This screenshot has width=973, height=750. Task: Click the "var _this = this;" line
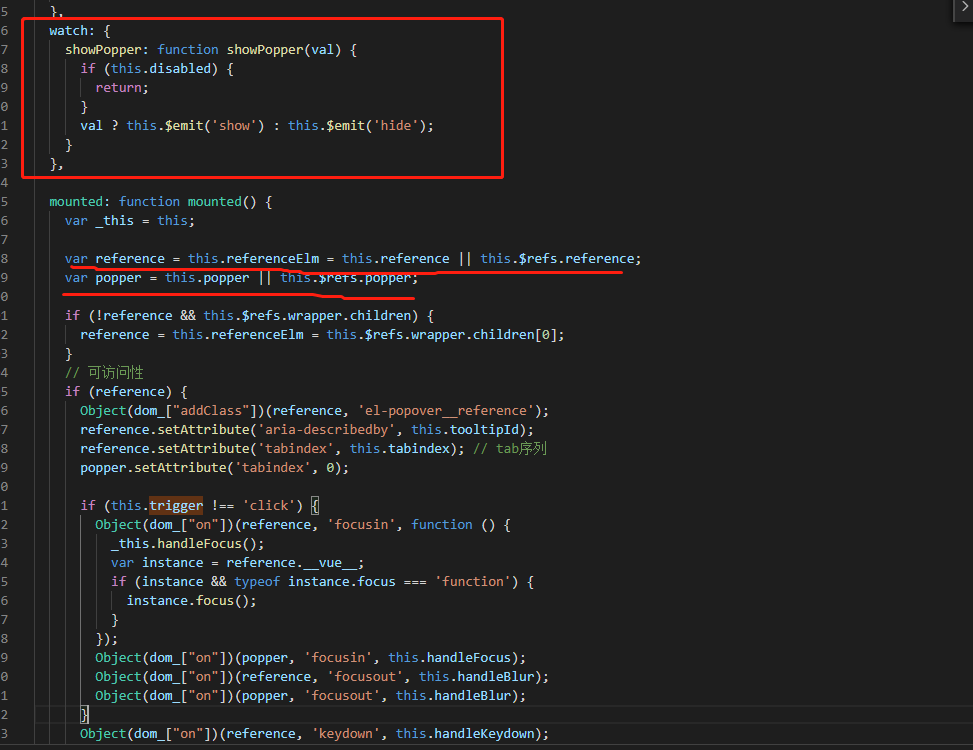pos(130,221)
